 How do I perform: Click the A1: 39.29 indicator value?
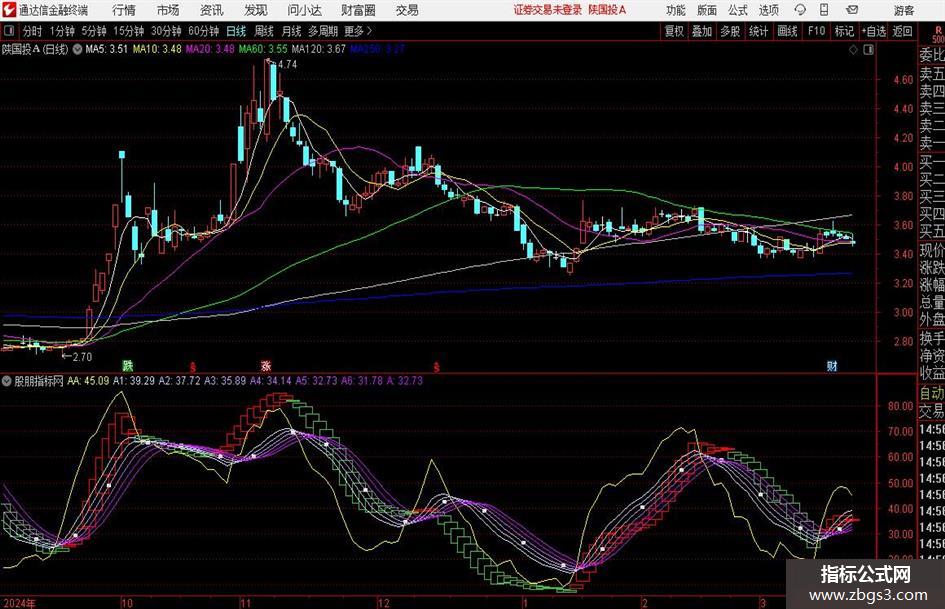134,381
